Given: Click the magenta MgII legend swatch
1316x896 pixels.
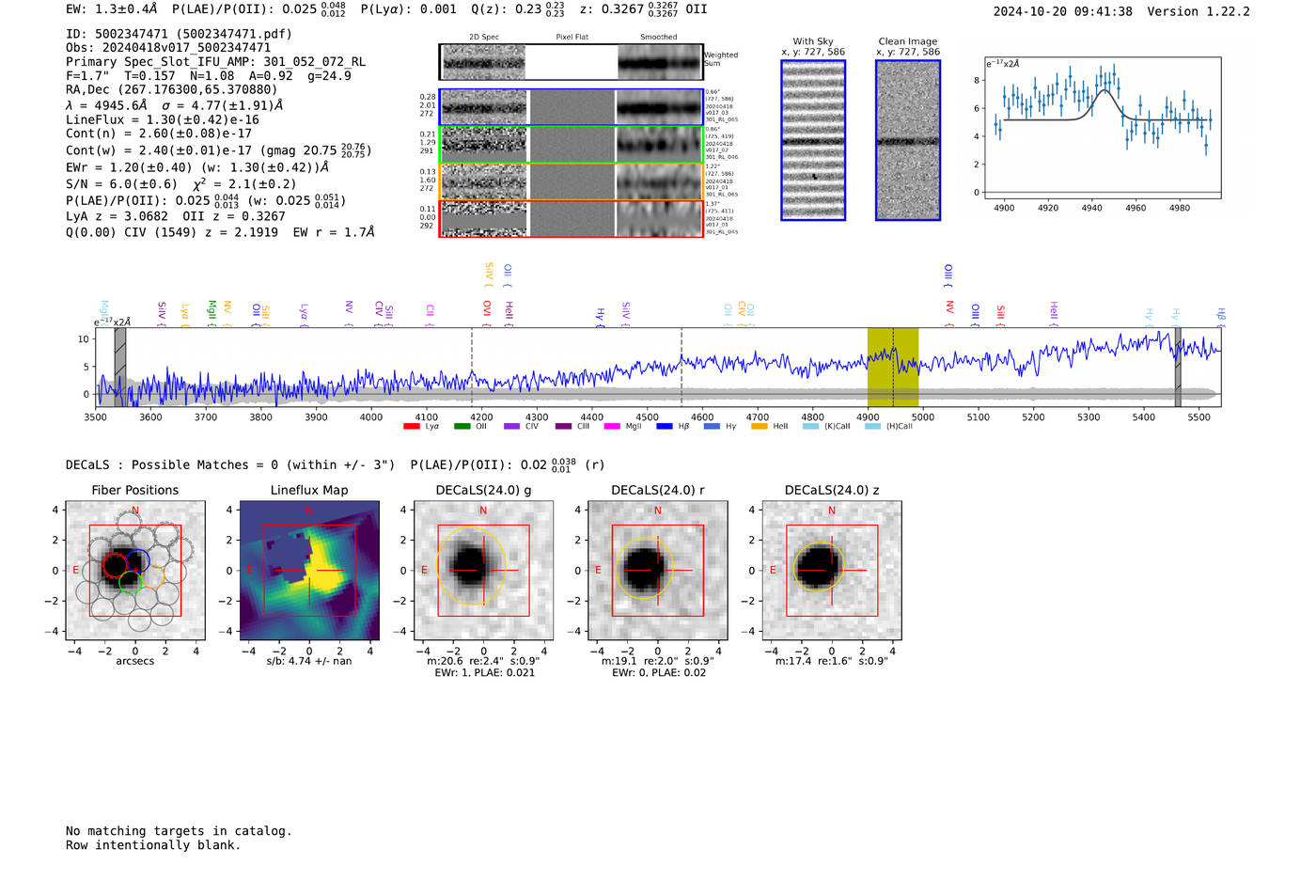Looking at the screenshot, I should pos(612,426).
